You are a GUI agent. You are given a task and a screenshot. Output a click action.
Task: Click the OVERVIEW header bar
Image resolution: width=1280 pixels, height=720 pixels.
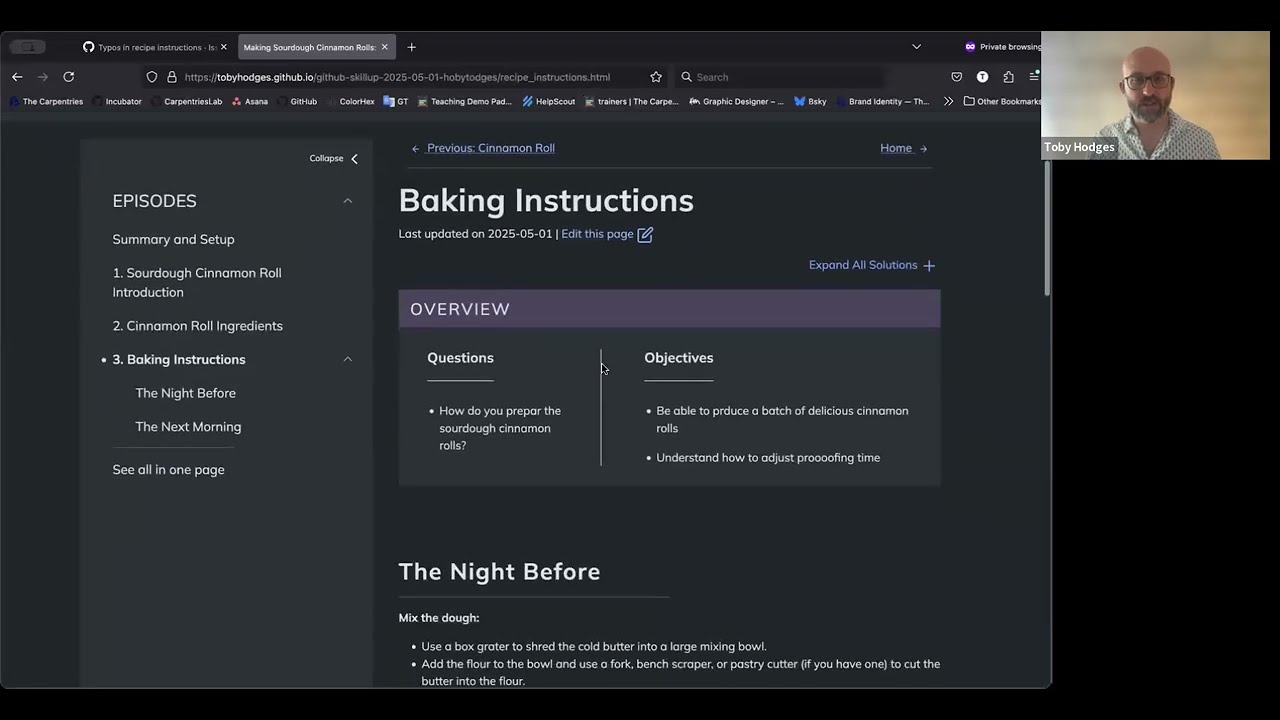click(669, 309)
